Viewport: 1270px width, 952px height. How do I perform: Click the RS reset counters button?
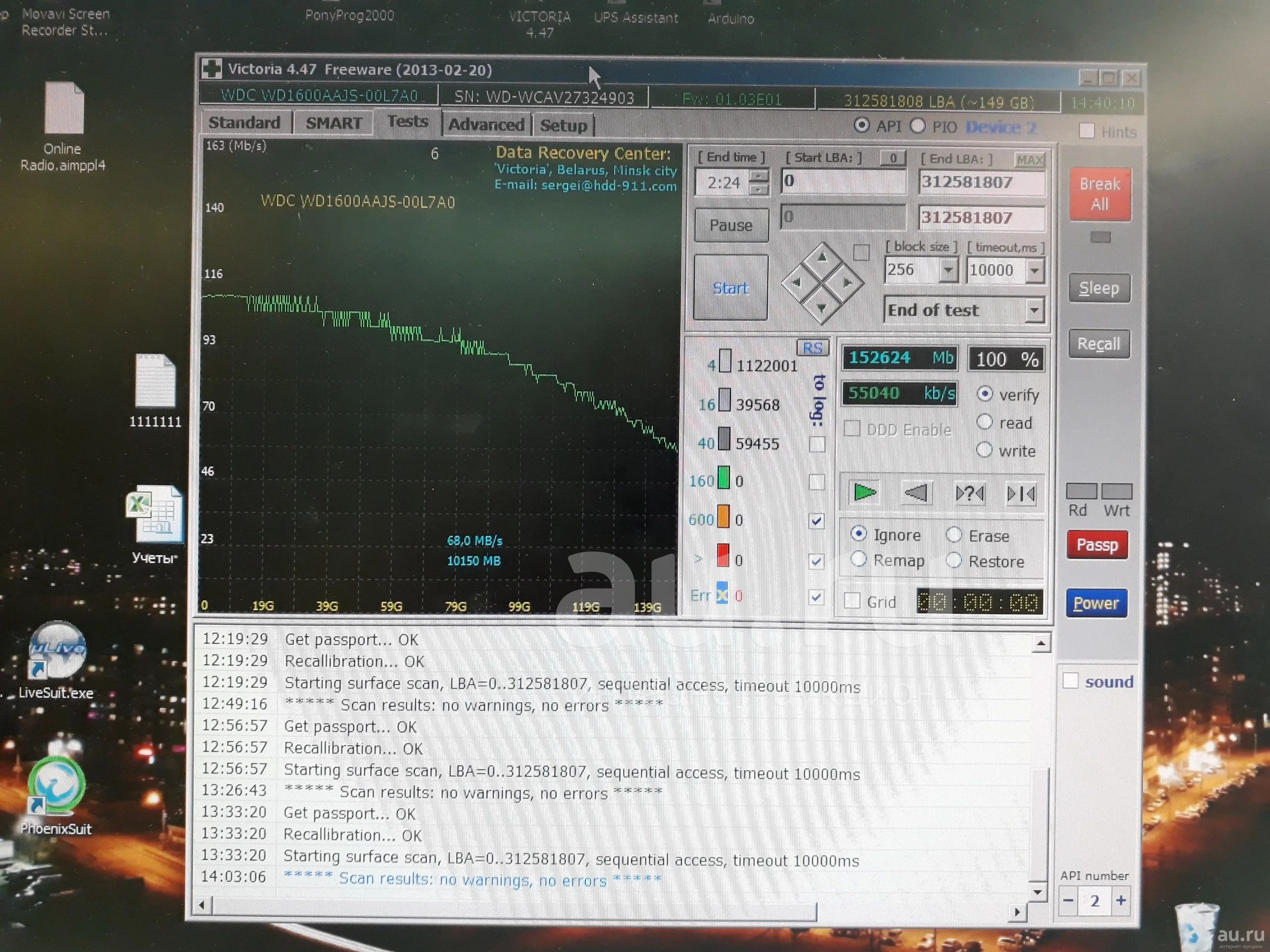813,348
